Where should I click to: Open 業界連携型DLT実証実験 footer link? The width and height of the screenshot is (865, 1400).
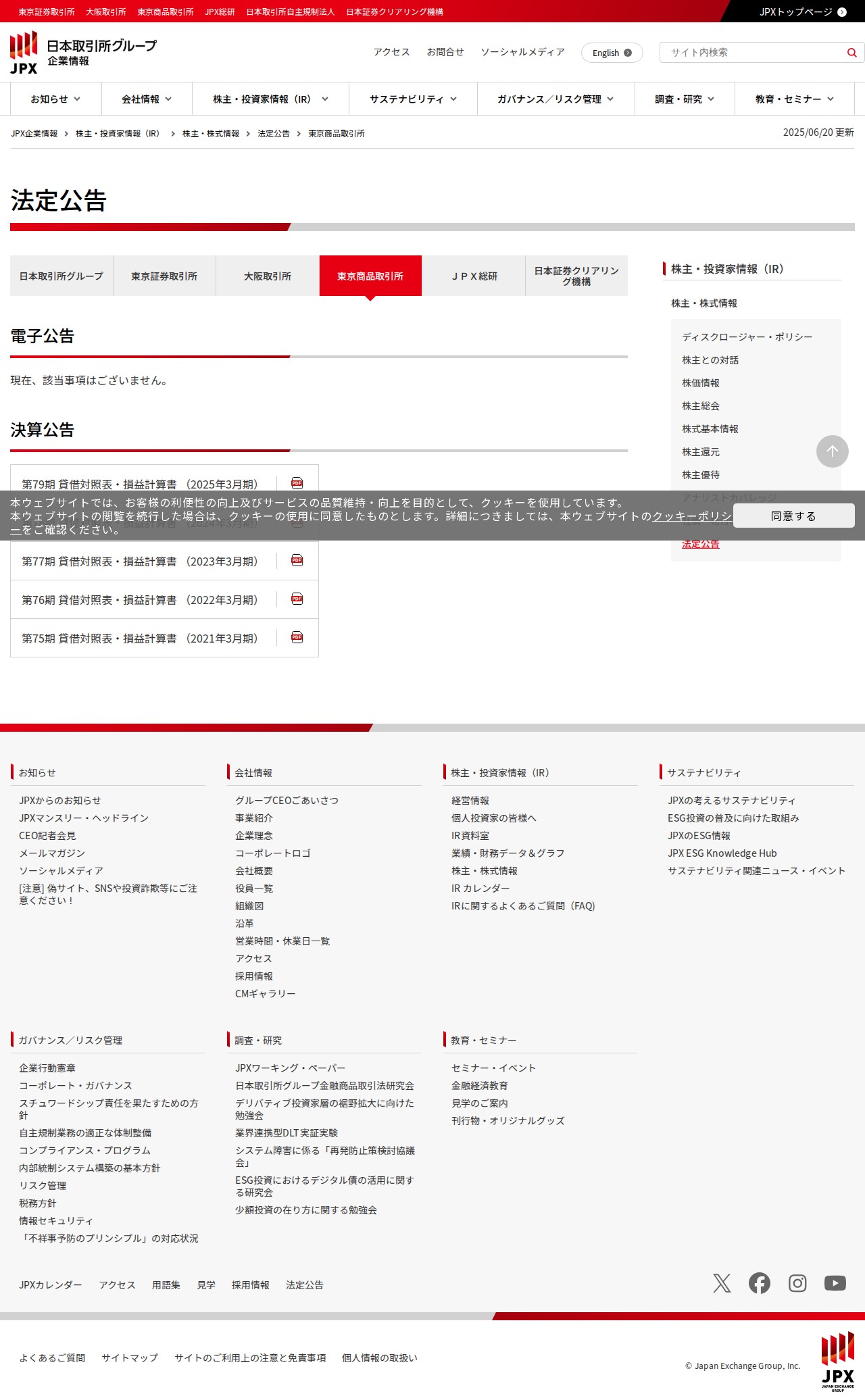click(287, 1133)
